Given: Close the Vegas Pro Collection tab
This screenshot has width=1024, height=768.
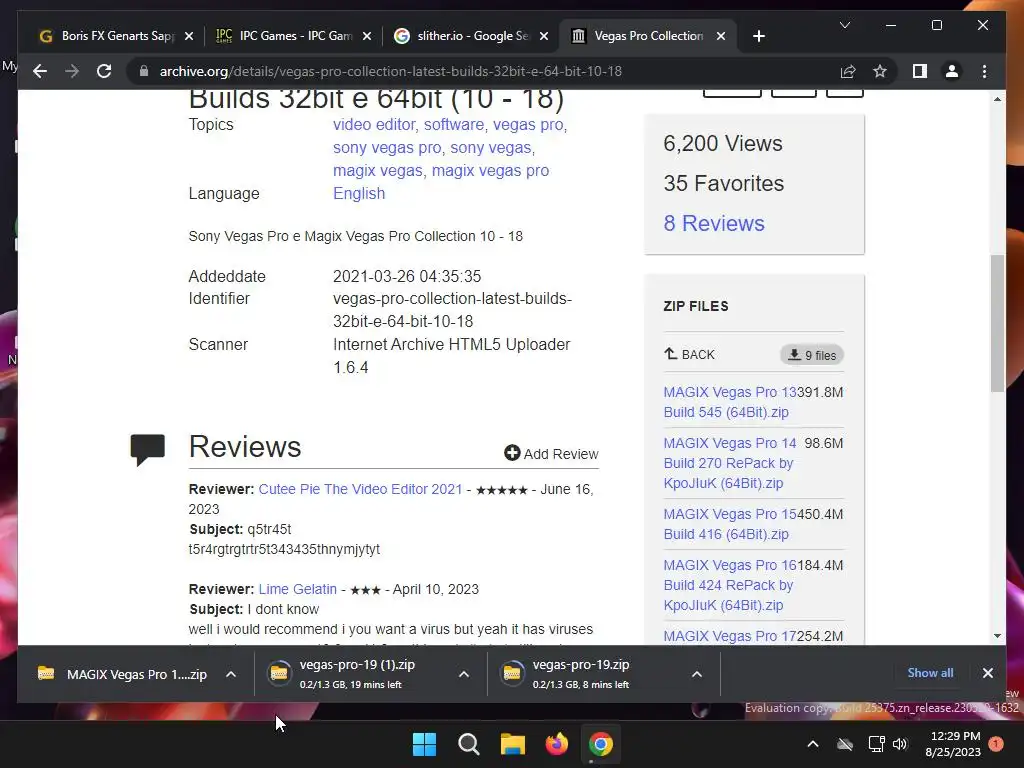Looking at the screenshot, I should tap(721, 36).
